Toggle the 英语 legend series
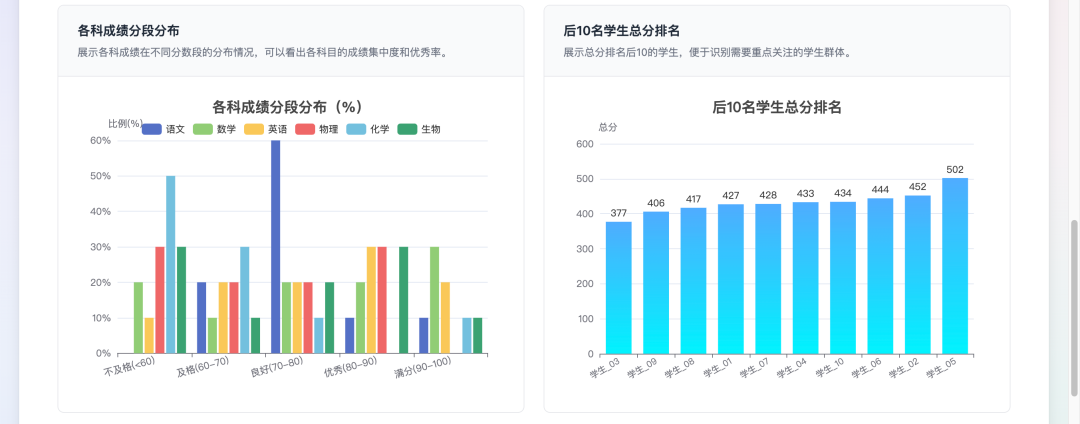This screenshot has width=1080, height=424. [266, 129]
